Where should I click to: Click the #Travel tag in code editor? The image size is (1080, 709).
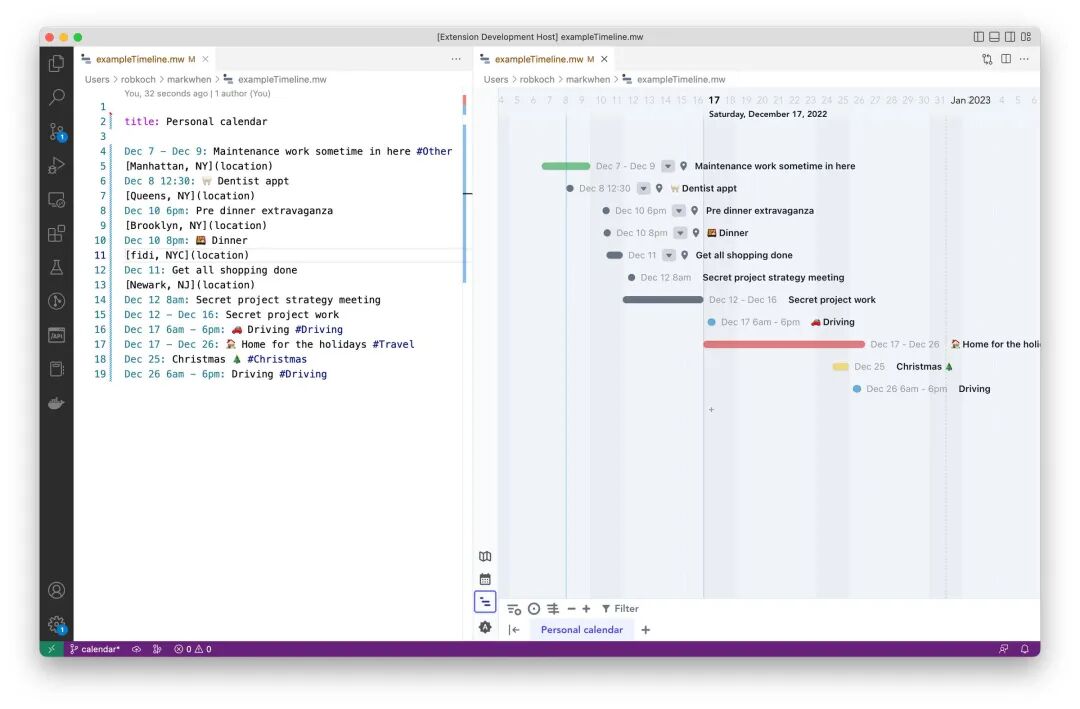[393, 345]
